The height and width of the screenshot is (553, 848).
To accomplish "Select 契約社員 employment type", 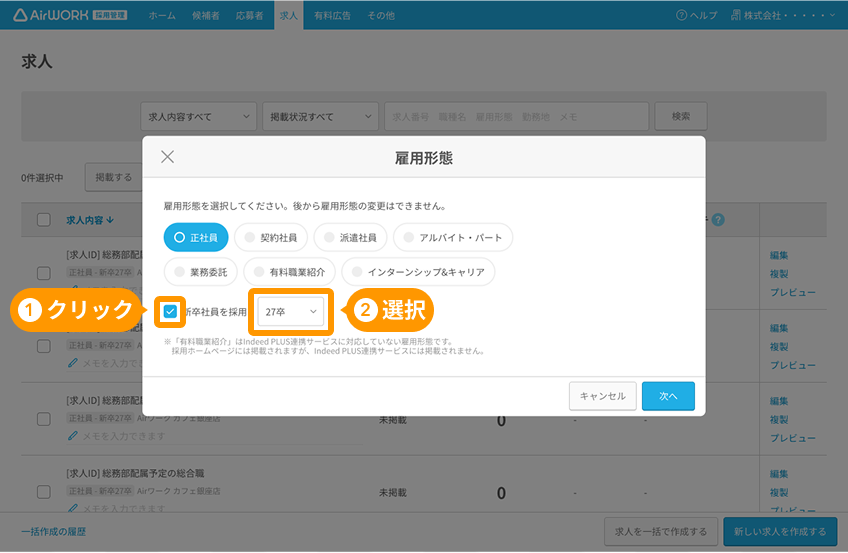I will (271, 237).
